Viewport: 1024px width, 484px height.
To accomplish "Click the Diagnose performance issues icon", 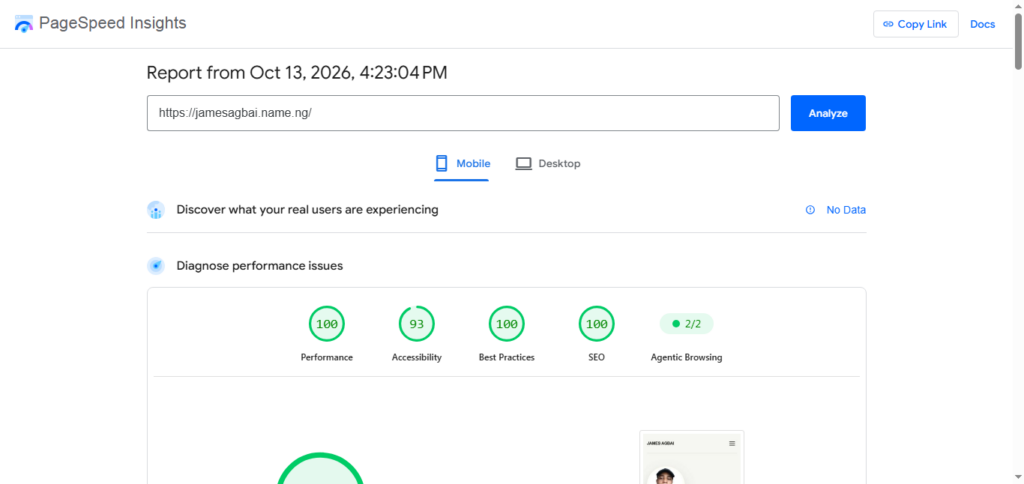I will 155,266.
